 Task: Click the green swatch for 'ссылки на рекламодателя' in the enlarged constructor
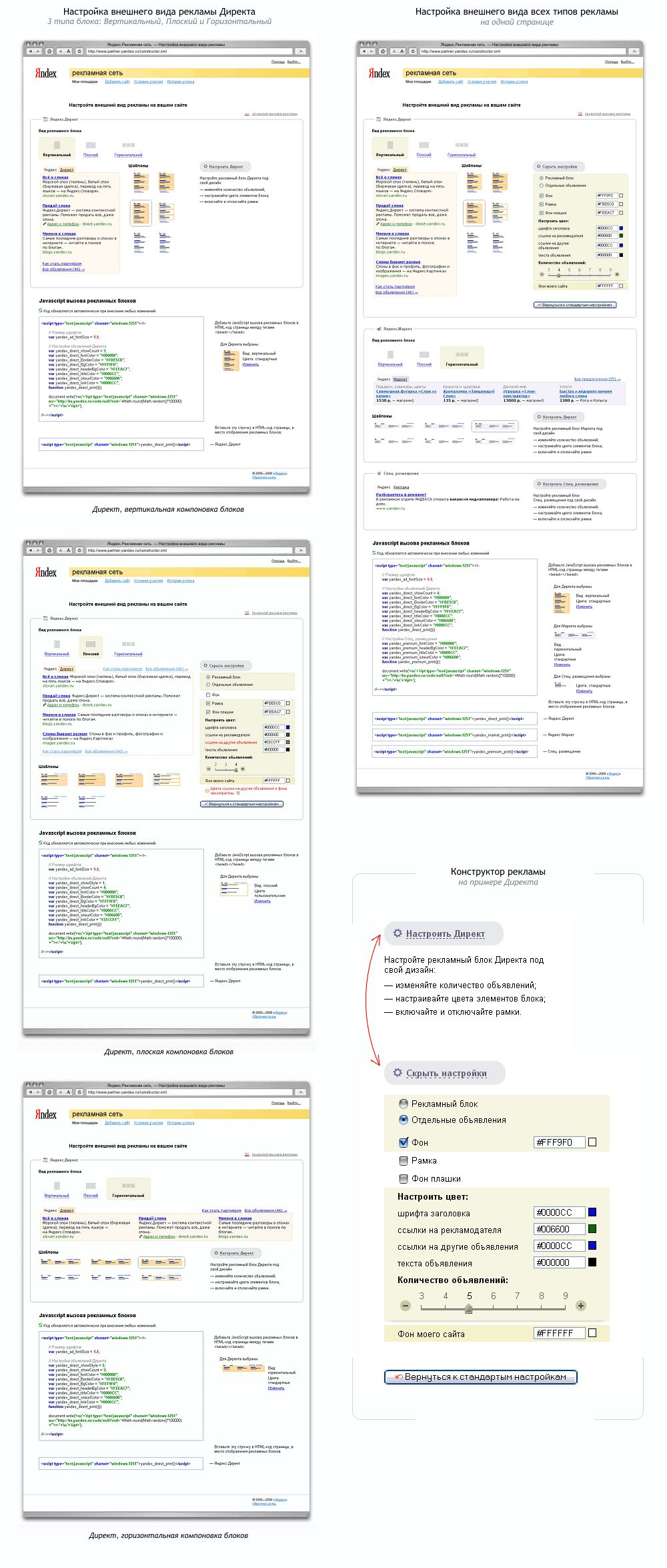coord(592,1228)
